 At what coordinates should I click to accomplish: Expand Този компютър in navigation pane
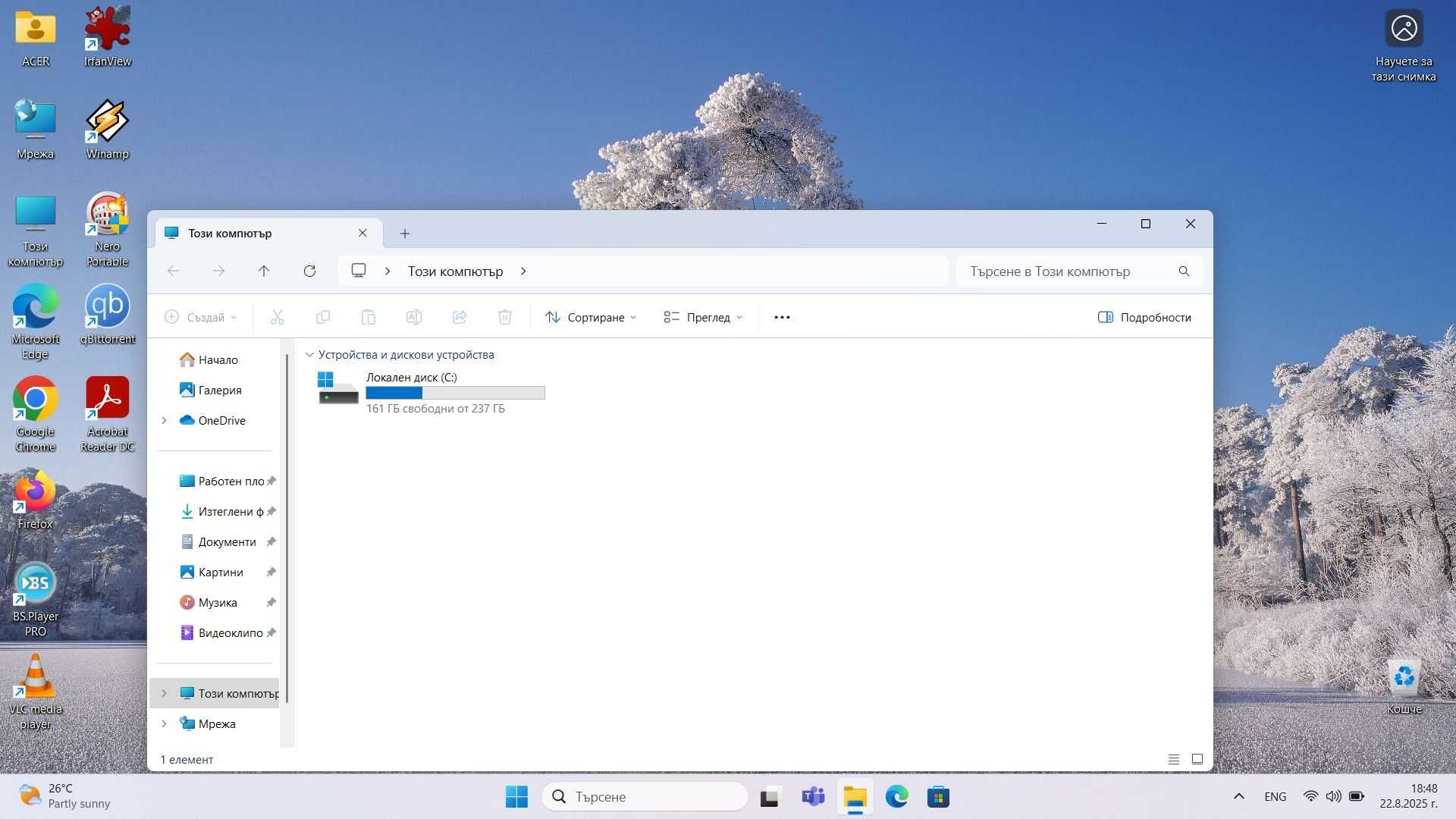point(164,694)
